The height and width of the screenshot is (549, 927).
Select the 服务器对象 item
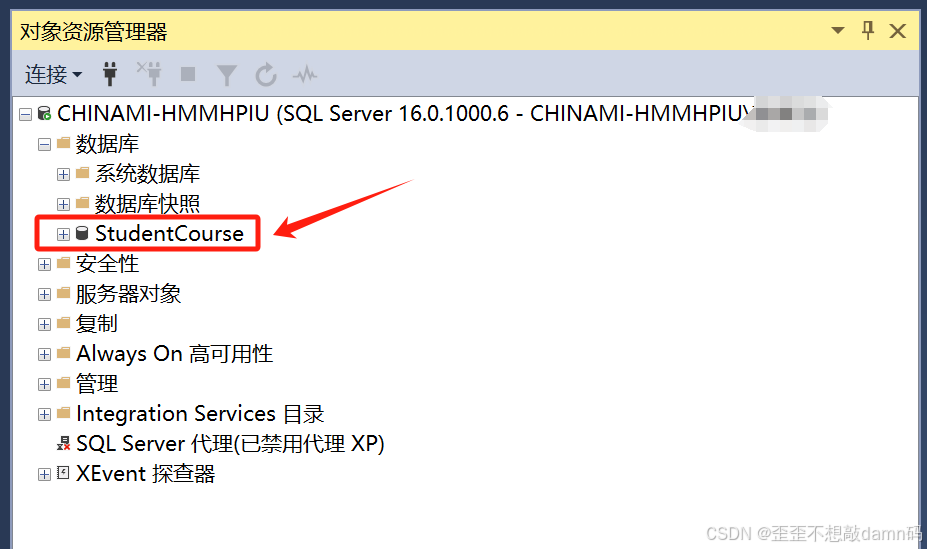(128, 294)
